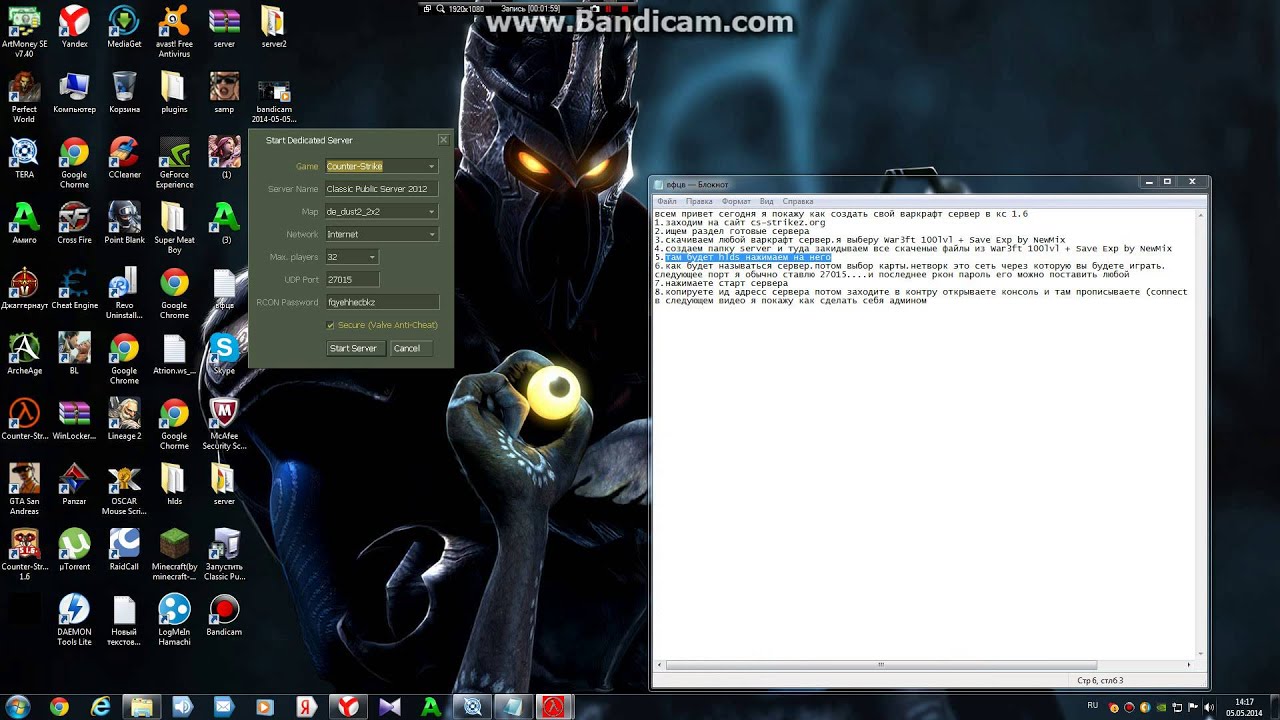Select the RaidCall desktop icon
The width and height of the screenshot is (1280, 720).
[x=124, y=548]
